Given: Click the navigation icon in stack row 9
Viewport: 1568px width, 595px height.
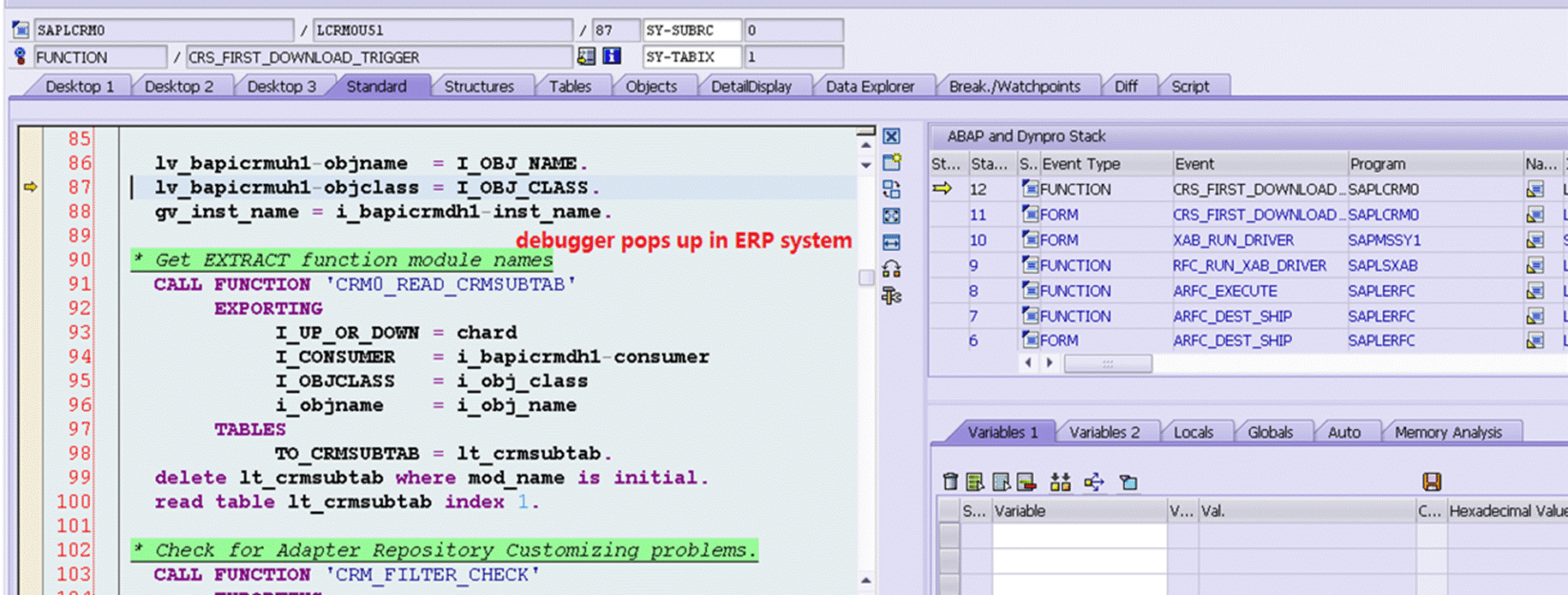Looking at the screenshot, I should click(x=1535, y=265).
